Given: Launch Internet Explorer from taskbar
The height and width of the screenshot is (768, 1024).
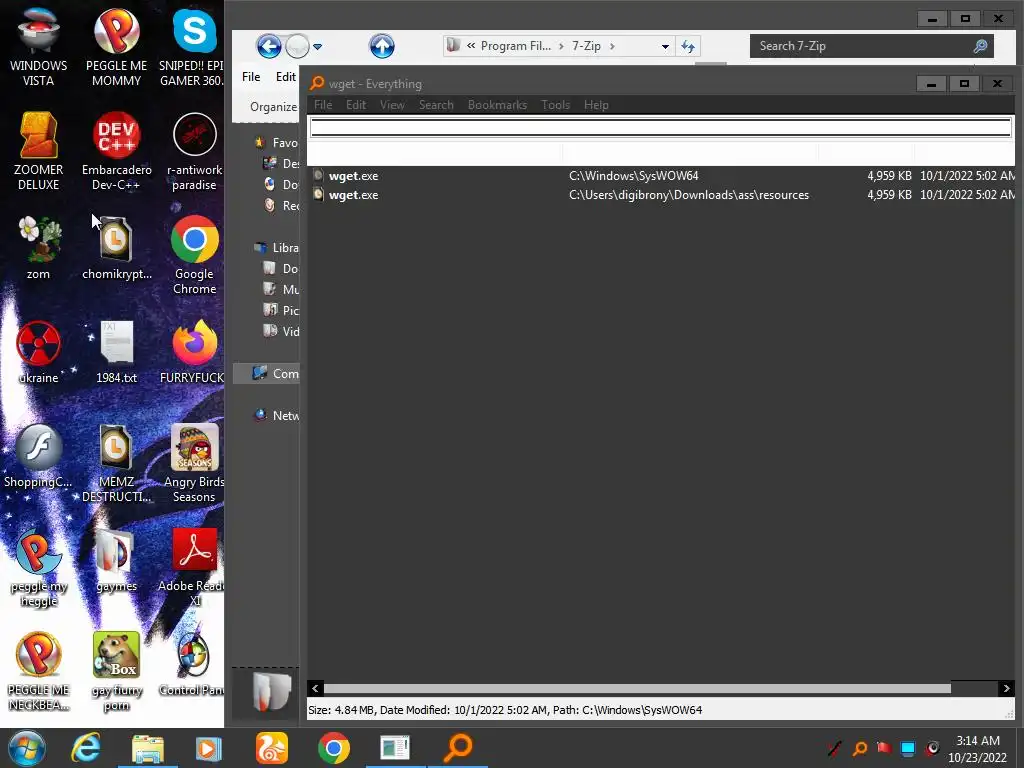Looking at the screenshot, I should (86, 748).
